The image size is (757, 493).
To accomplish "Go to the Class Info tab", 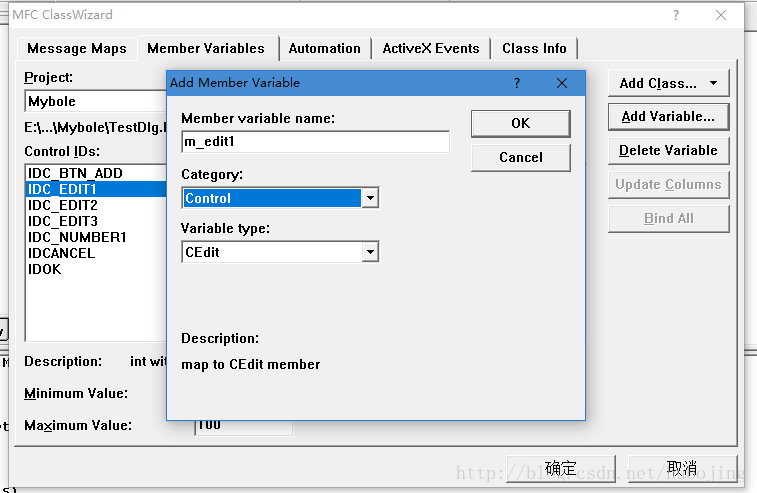I will click(534, 48).
